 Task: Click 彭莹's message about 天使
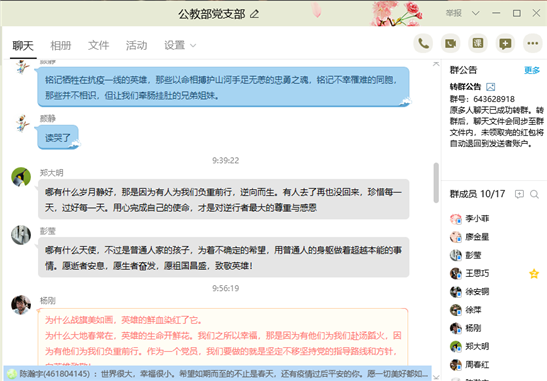(223, 257)
